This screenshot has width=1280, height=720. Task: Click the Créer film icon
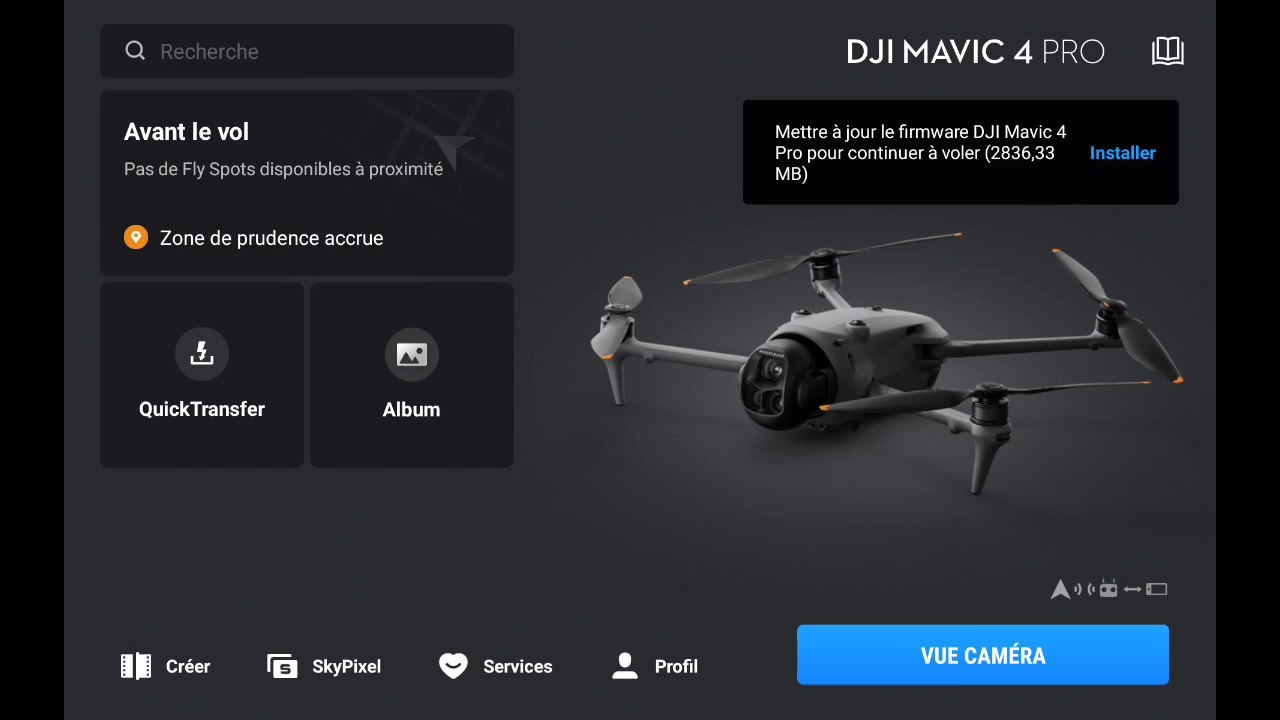(136, 666)
